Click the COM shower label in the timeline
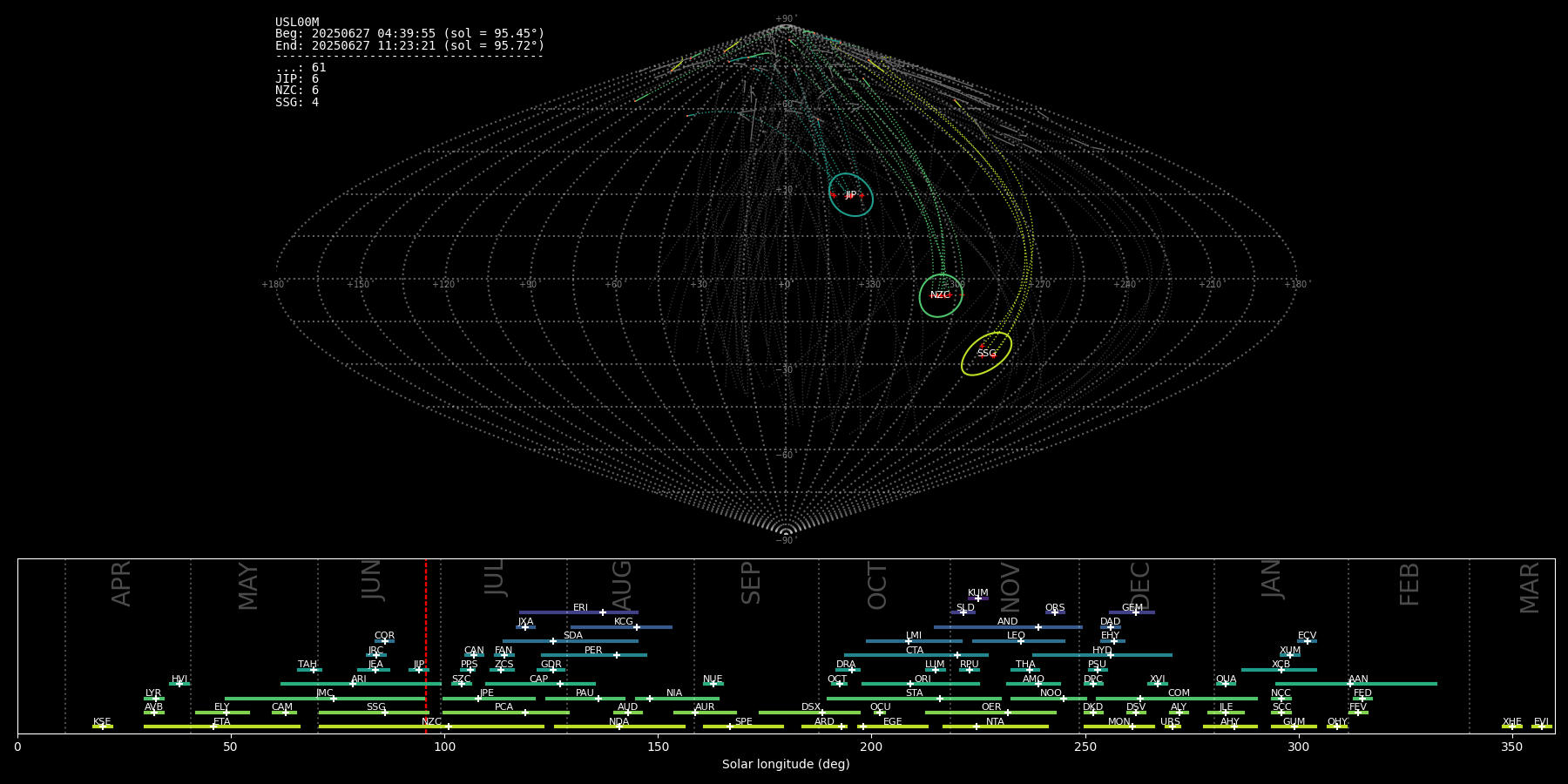This screenshot has width=1568, height=784. [1179, 693]
